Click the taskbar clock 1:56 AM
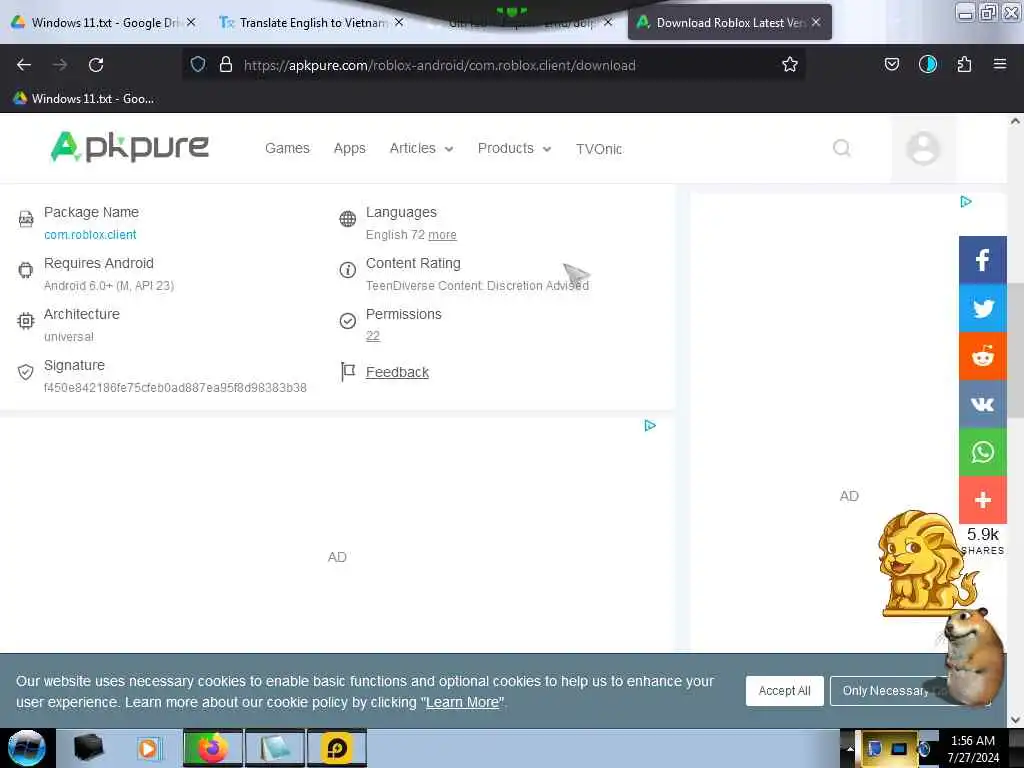Viewport: 1024px width, 768px height. (x=972, y=741)
